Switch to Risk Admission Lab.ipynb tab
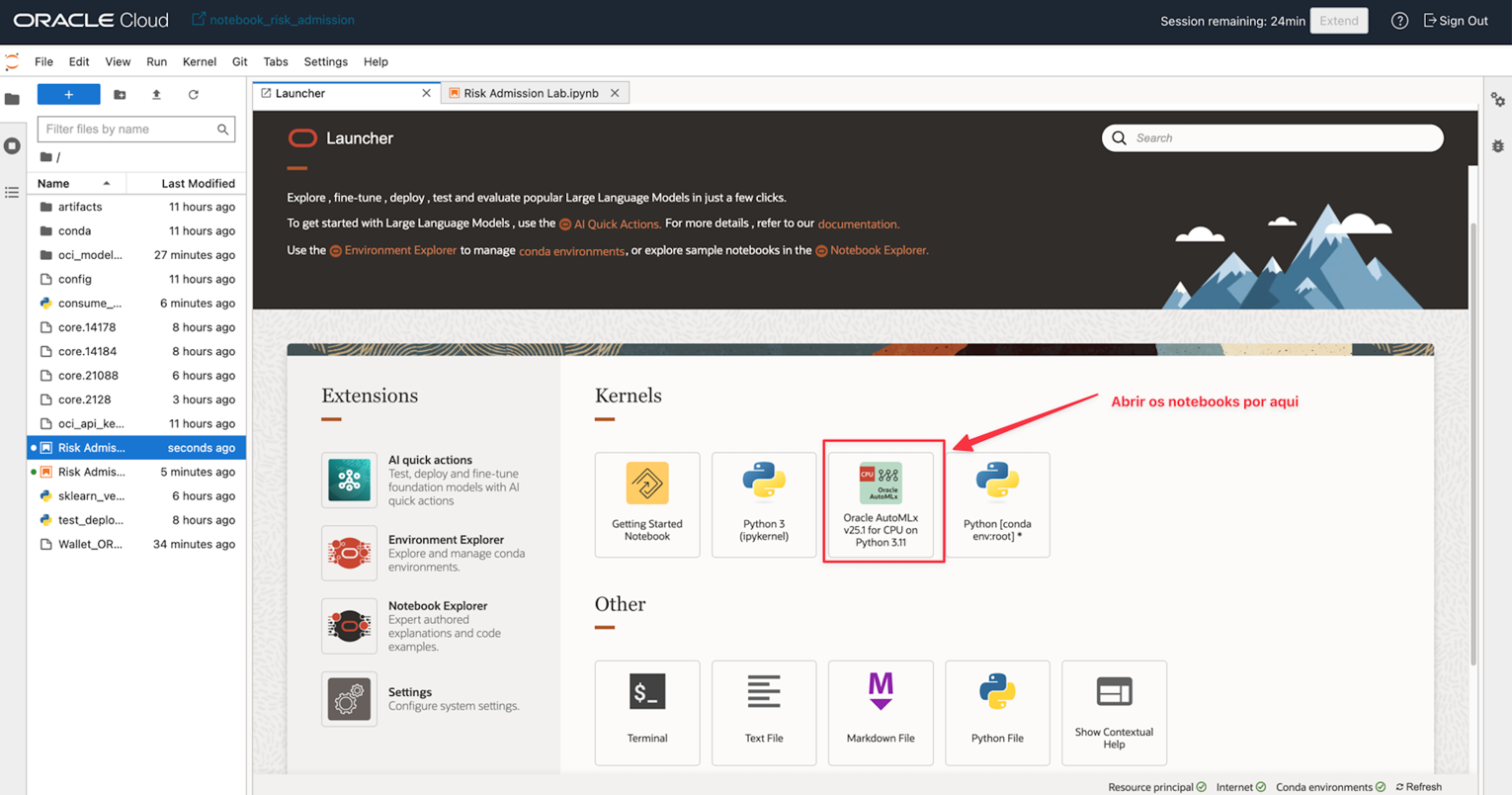The width and height of the screenshot is (1512, 795). click(531, 93)
